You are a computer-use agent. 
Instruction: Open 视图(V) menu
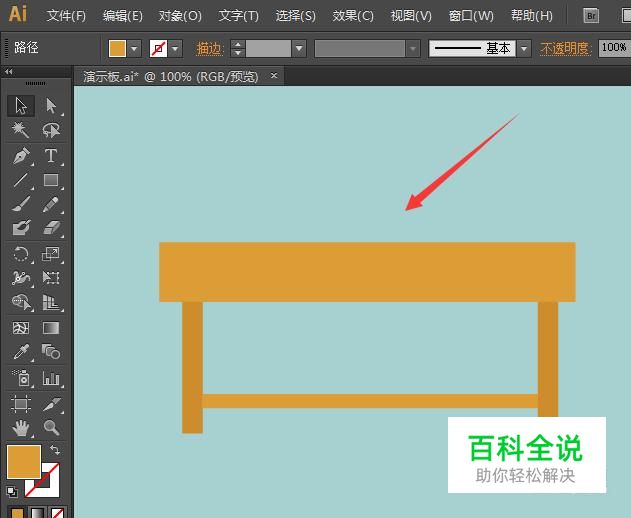click(x=411, y=16)
